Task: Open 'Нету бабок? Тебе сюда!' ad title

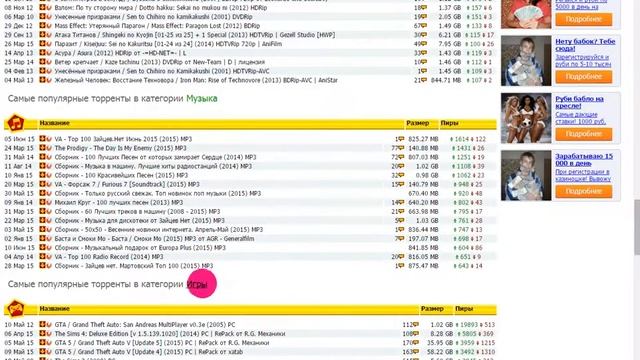Action: pyautogui.click(x=585, y=45)
